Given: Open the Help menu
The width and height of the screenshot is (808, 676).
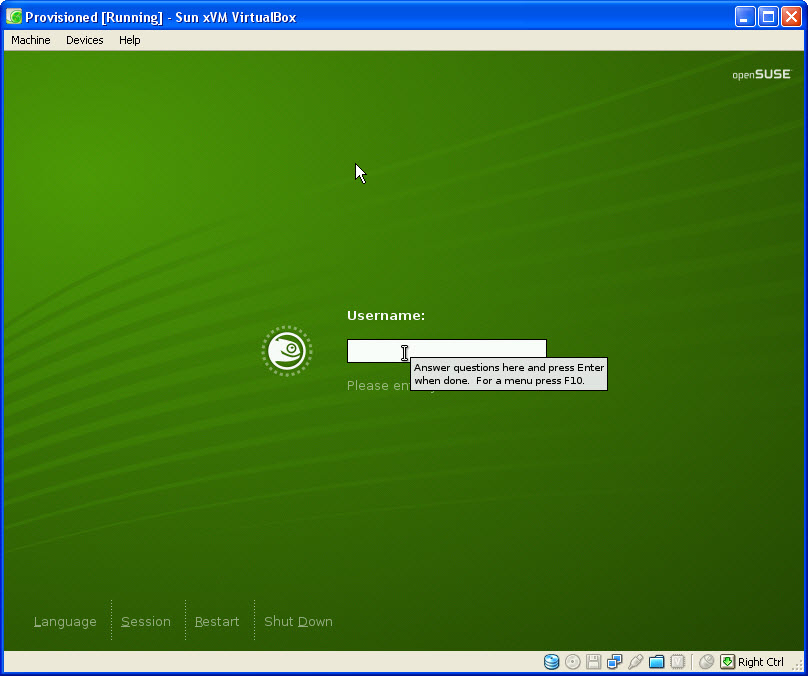Looking at the screenshot, I should tap(129, 40).
